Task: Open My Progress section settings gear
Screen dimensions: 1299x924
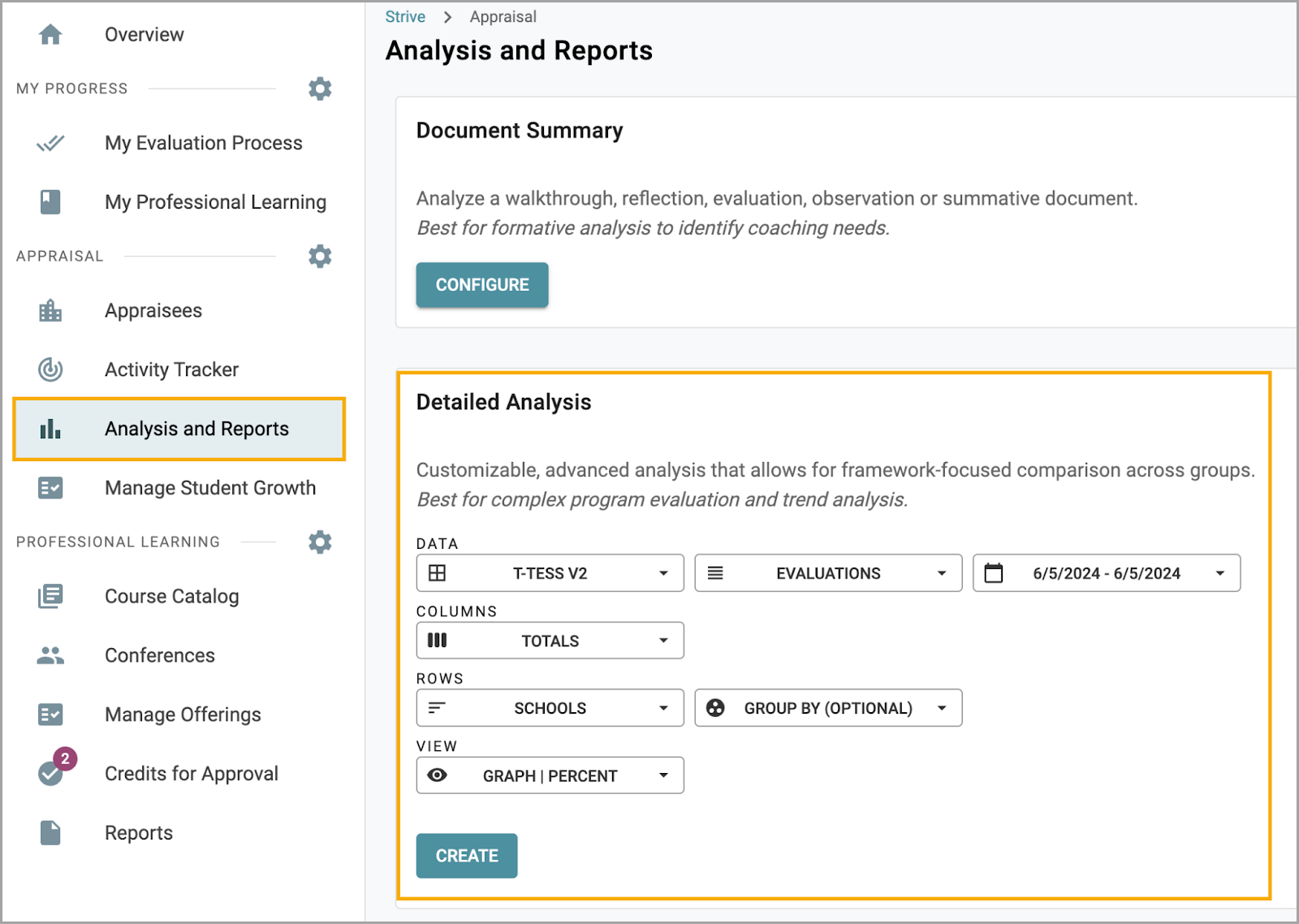Action: coord(320,89)
